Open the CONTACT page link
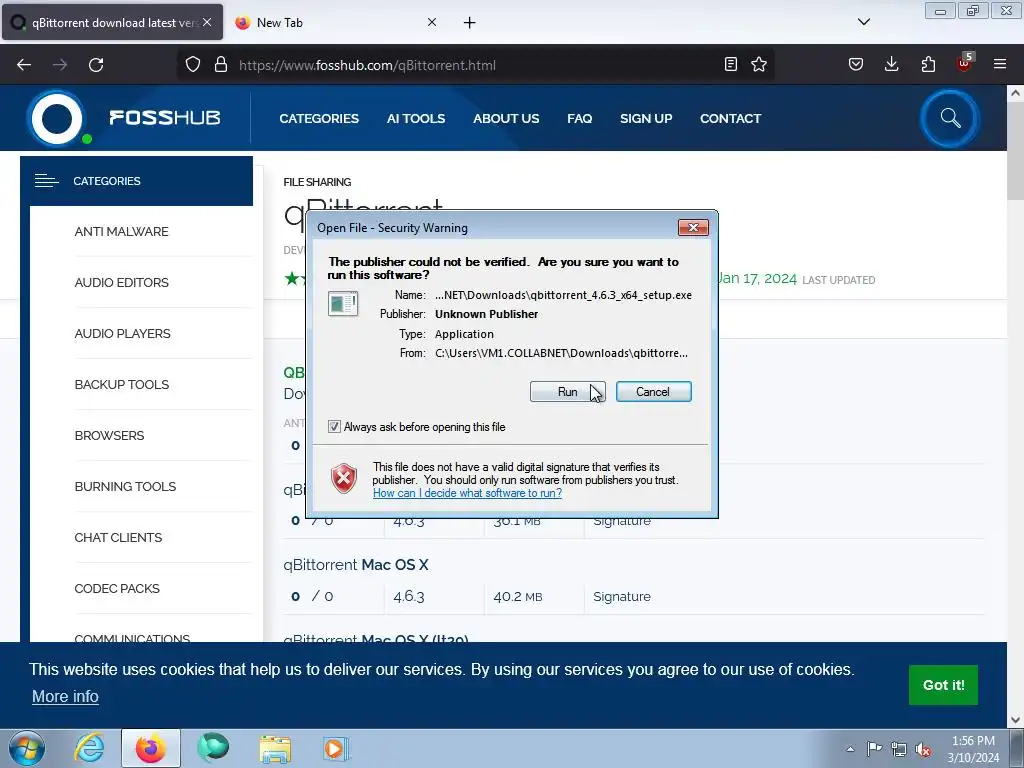This screenshot has height=768, width=1024. click(x=730, y=119)
